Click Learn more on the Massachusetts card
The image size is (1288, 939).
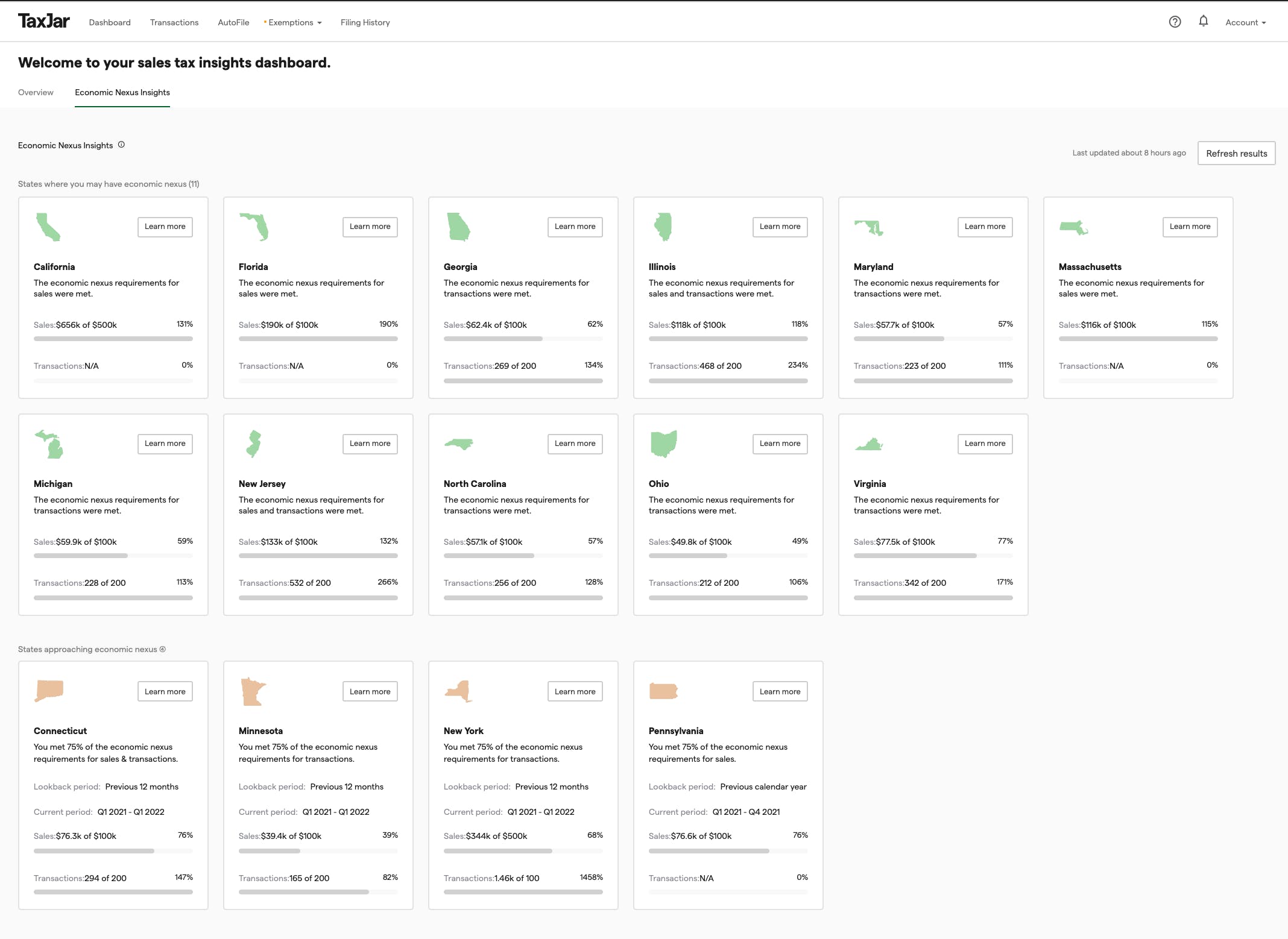[1190, 227]
